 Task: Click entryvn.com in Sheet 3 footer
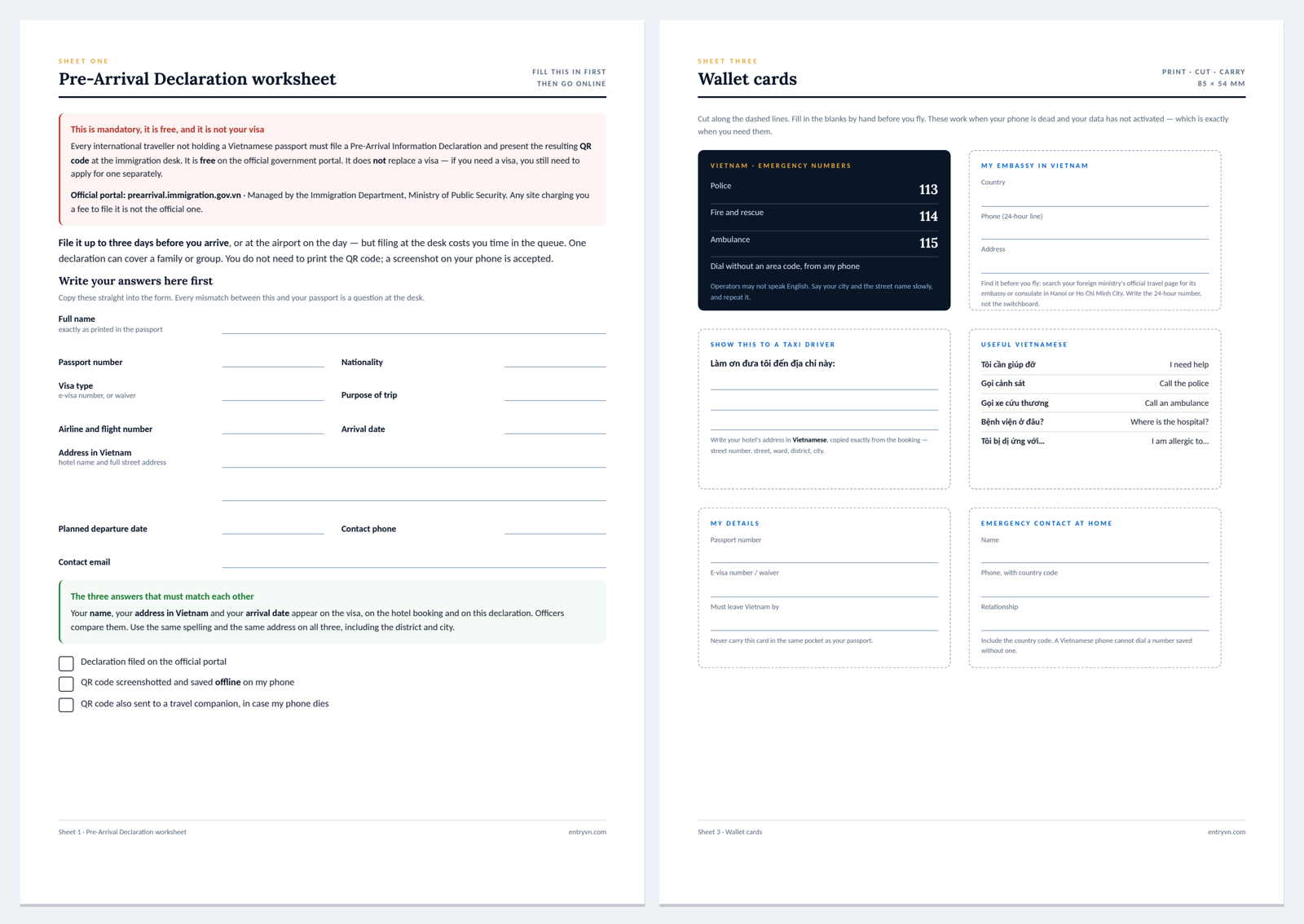[1227, 832]
